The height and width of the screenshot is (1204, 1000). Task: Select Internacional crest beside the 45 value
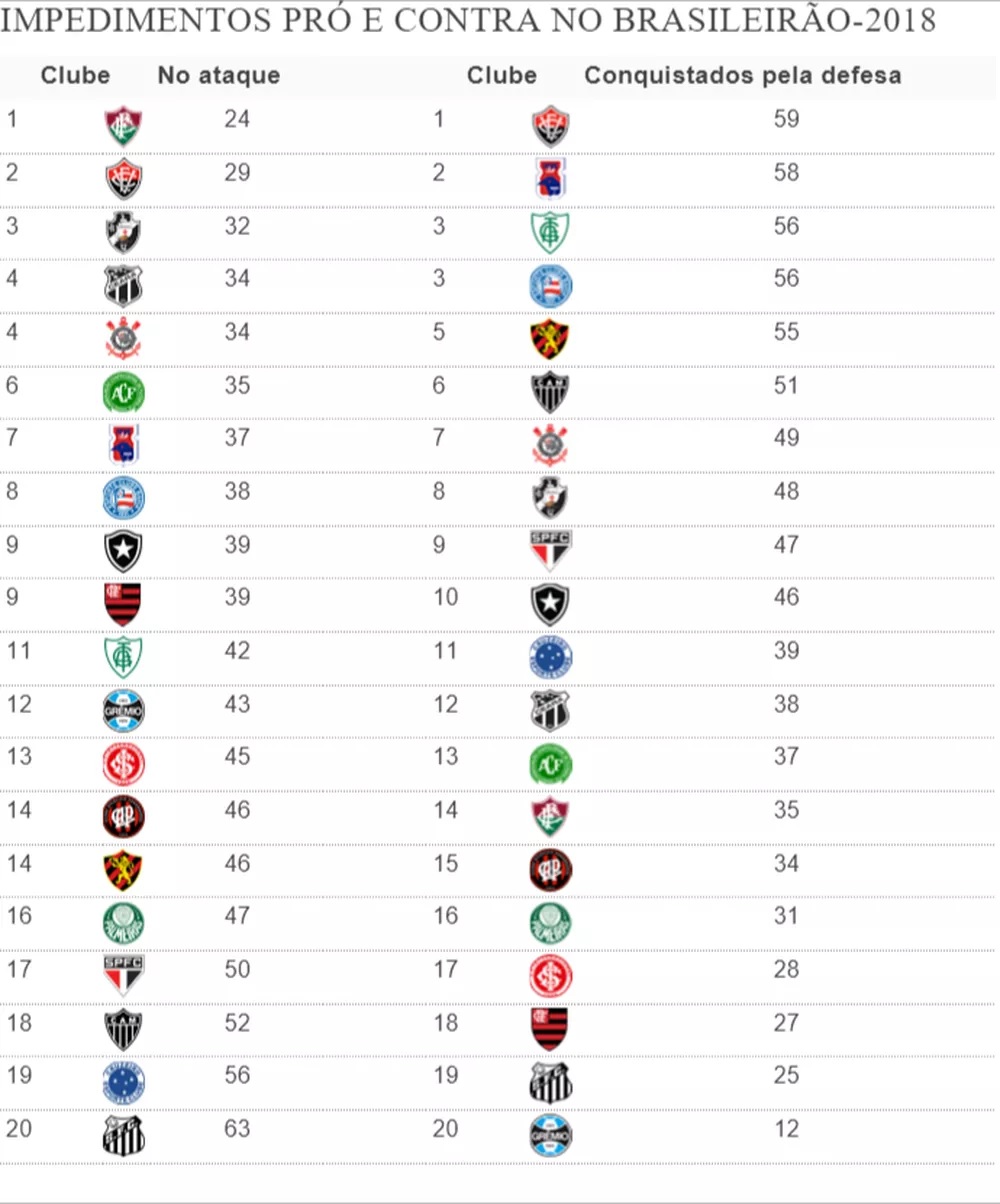[x=124, y=764]
